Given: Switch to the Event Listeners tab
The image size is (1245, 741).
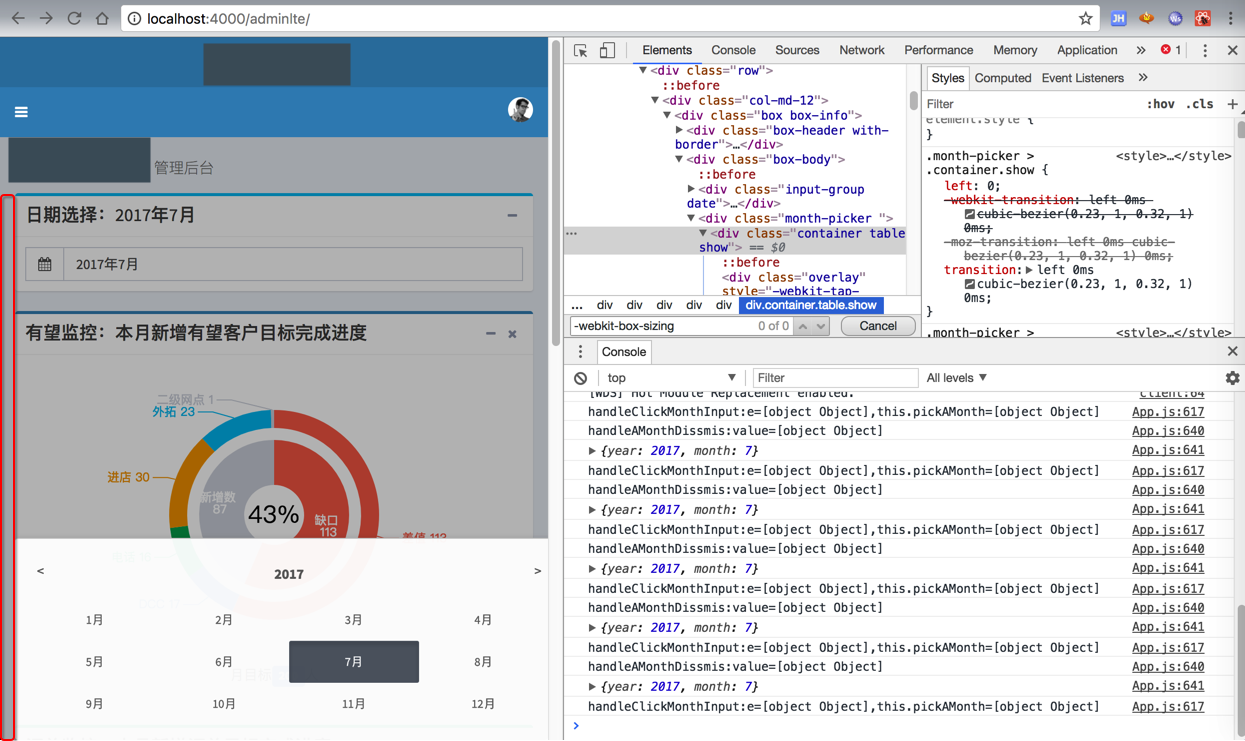Looking at the screenshot, I should pos(1082,78).
